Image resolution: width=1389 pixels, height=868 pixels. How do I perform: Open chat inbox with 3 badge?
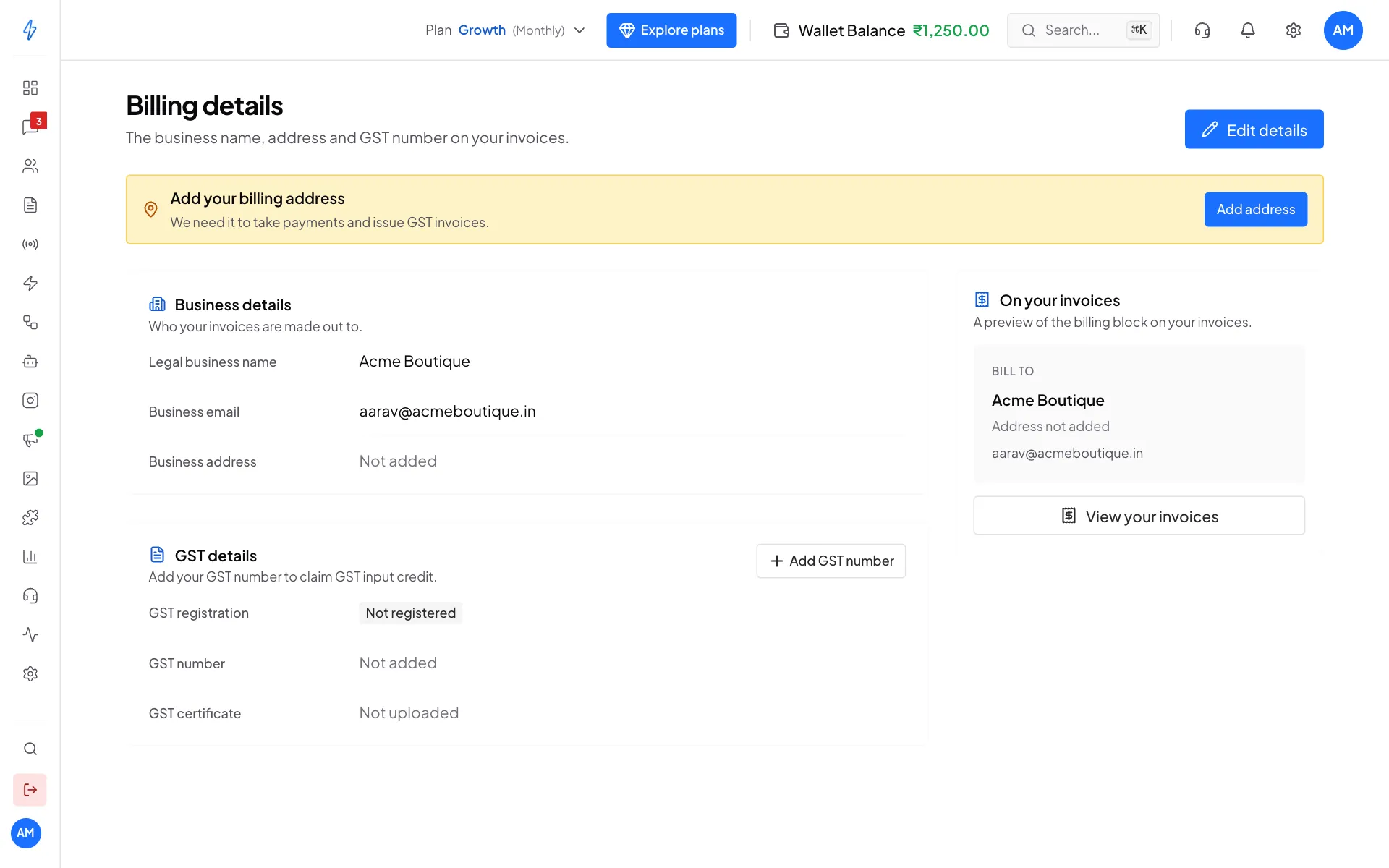pyautogui.click(x=31, y=126)
